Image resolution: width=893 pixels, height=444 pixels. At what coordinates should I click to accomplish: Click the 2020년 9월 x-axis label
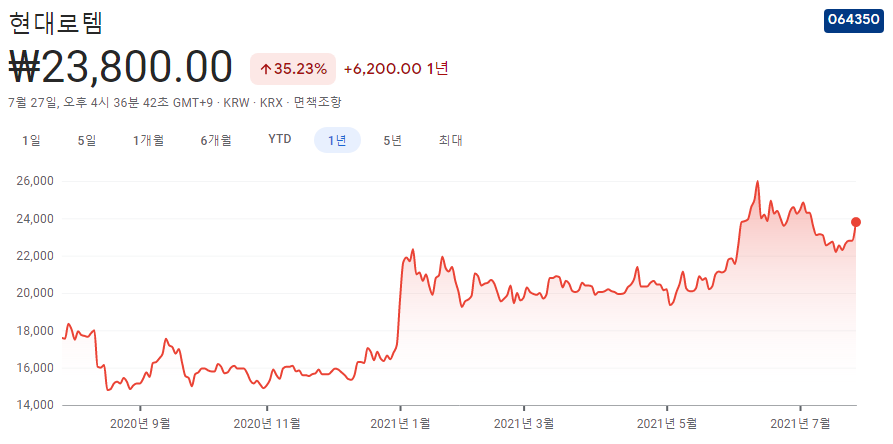[x=140, y=424]
